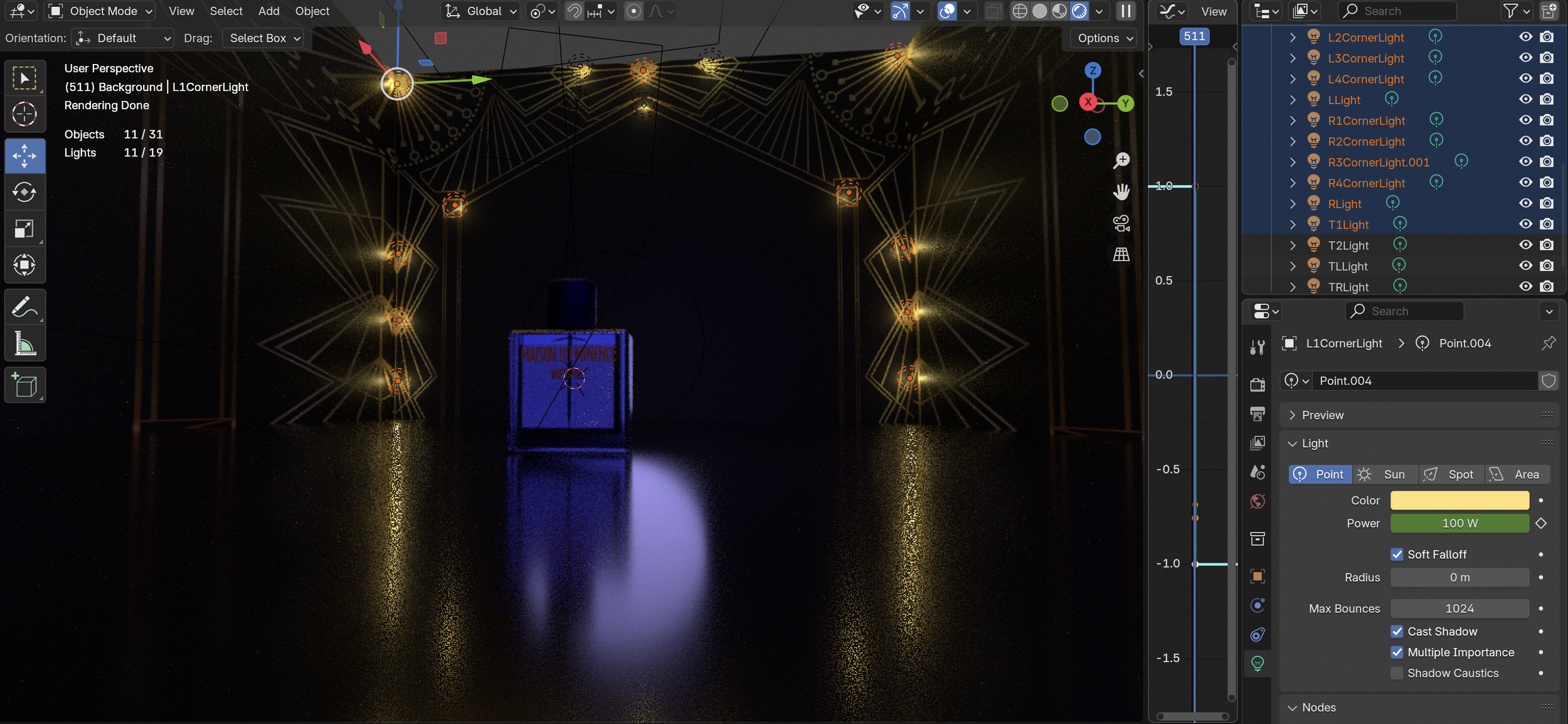The height and width of the screenshot is (724, 1568).
Task: Open the Add menu
Action: (x=268, y=11)
